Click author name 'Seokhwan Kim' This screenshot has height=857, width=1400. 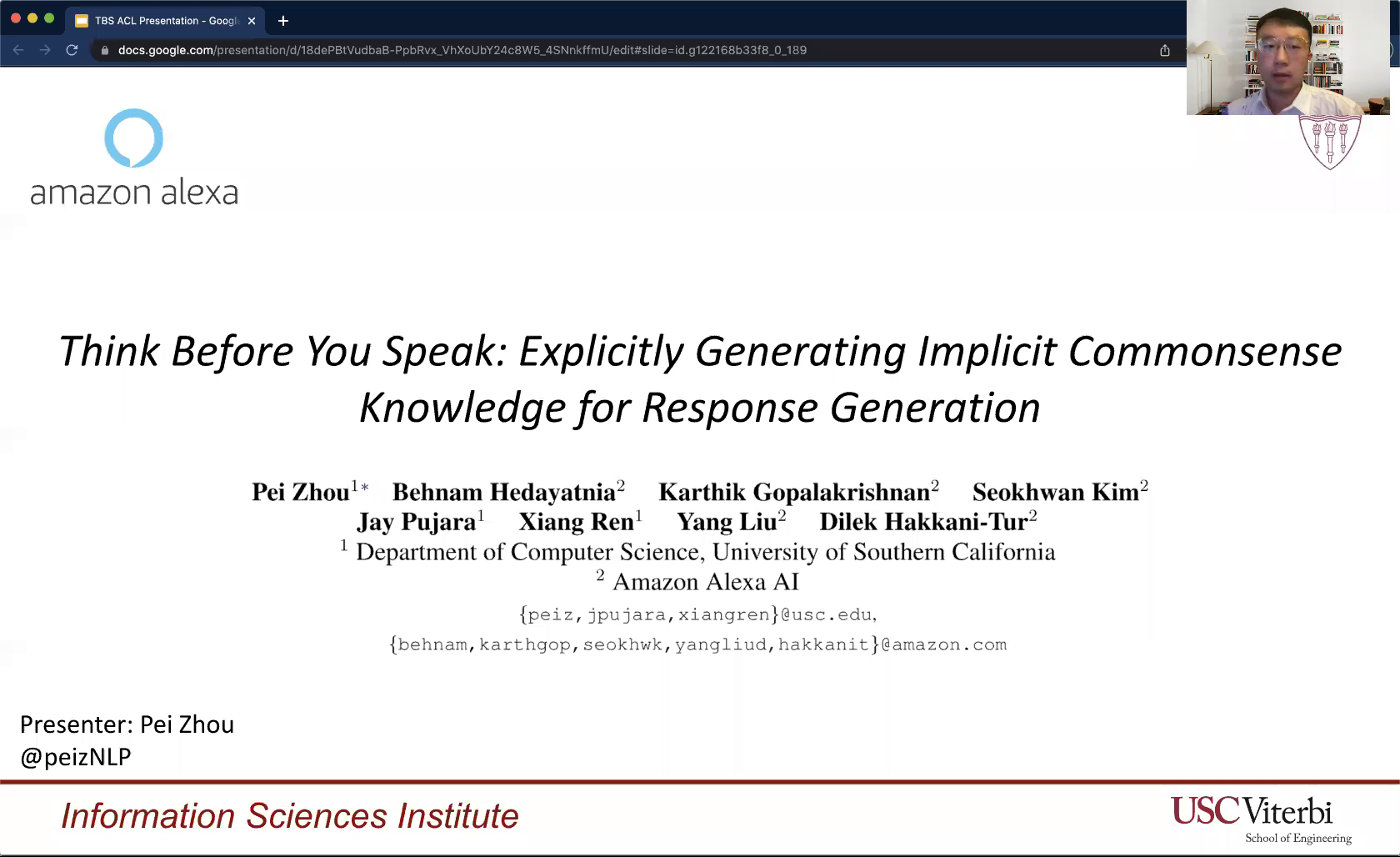pyautogui.click(x=1056, y=492)
